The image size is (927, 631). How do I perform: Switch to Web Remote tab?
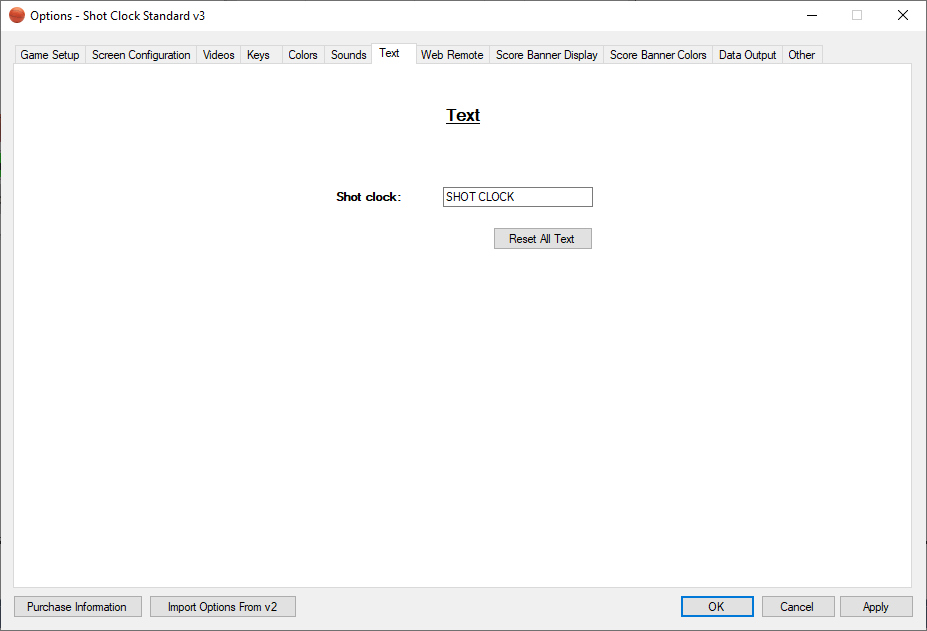[452, 55]
